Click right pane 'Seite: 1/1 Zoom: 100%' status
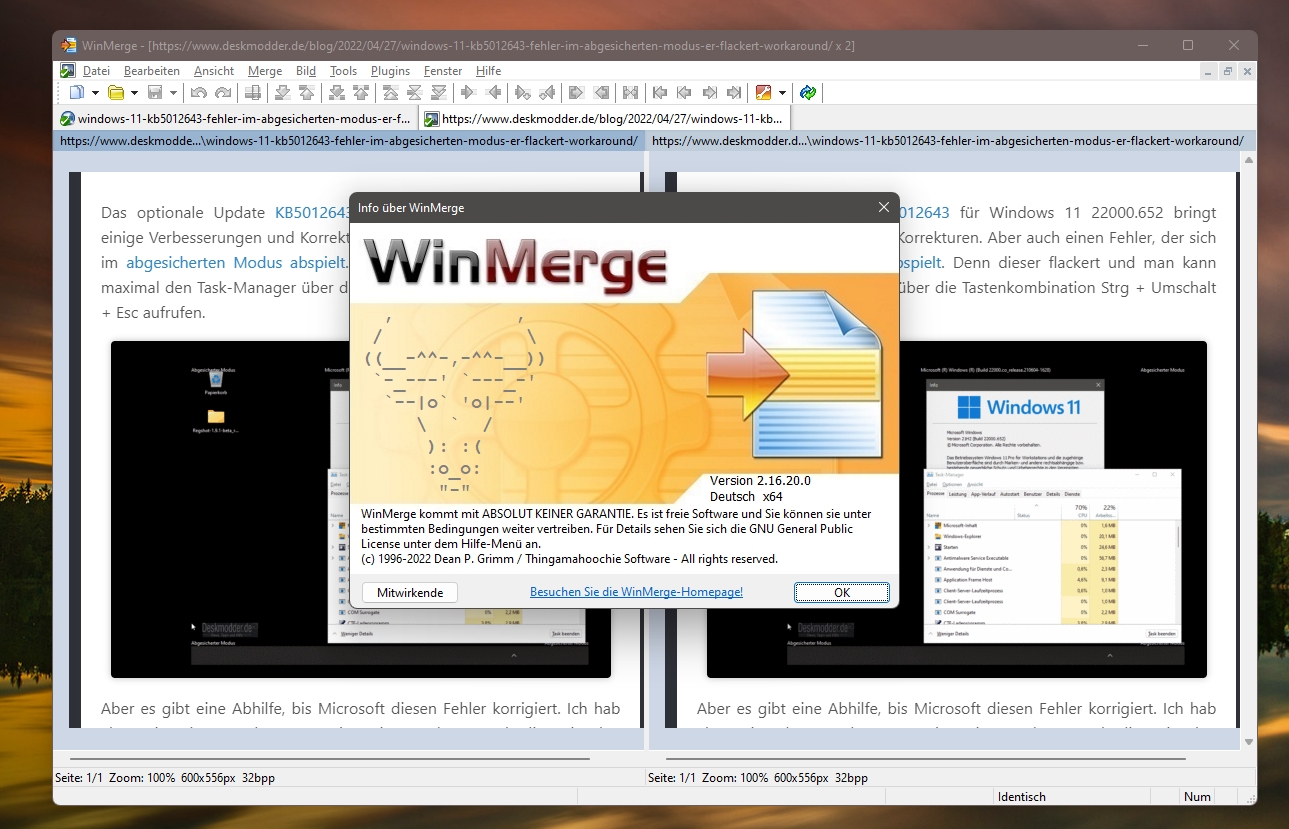This screenshot has height=829, width=1289. (x=708, y=777)
